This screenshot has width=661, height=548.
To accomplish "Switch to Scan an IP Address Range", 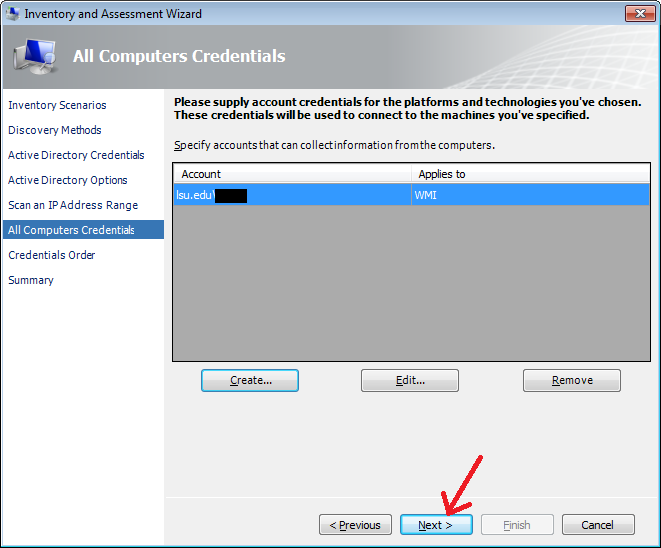I will point(73,205).
